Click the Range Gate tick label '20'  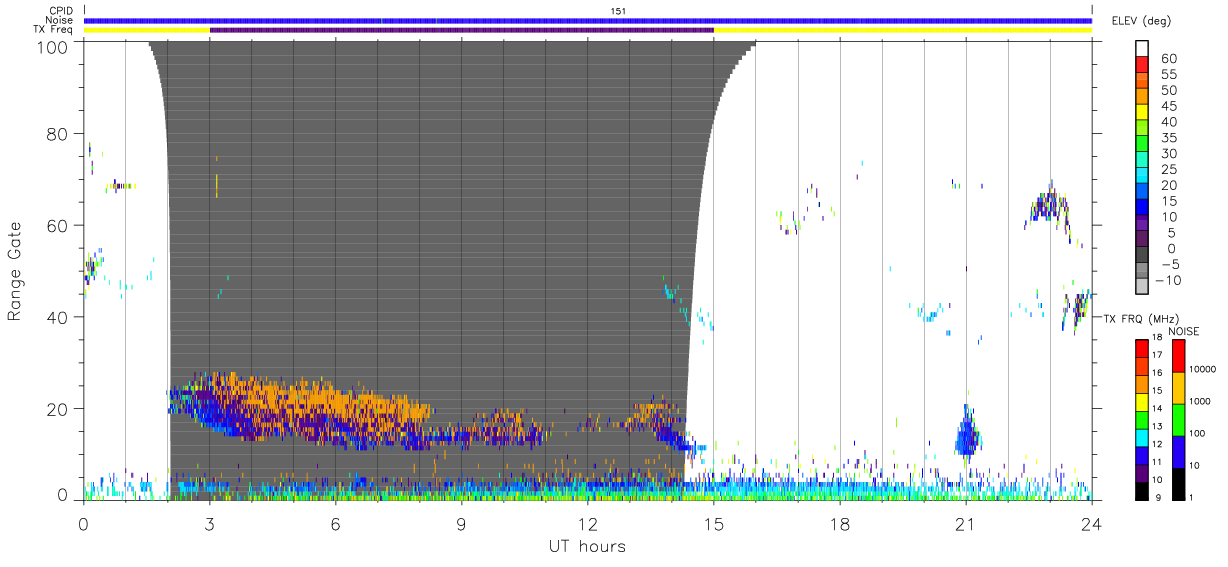pos(59,409)
